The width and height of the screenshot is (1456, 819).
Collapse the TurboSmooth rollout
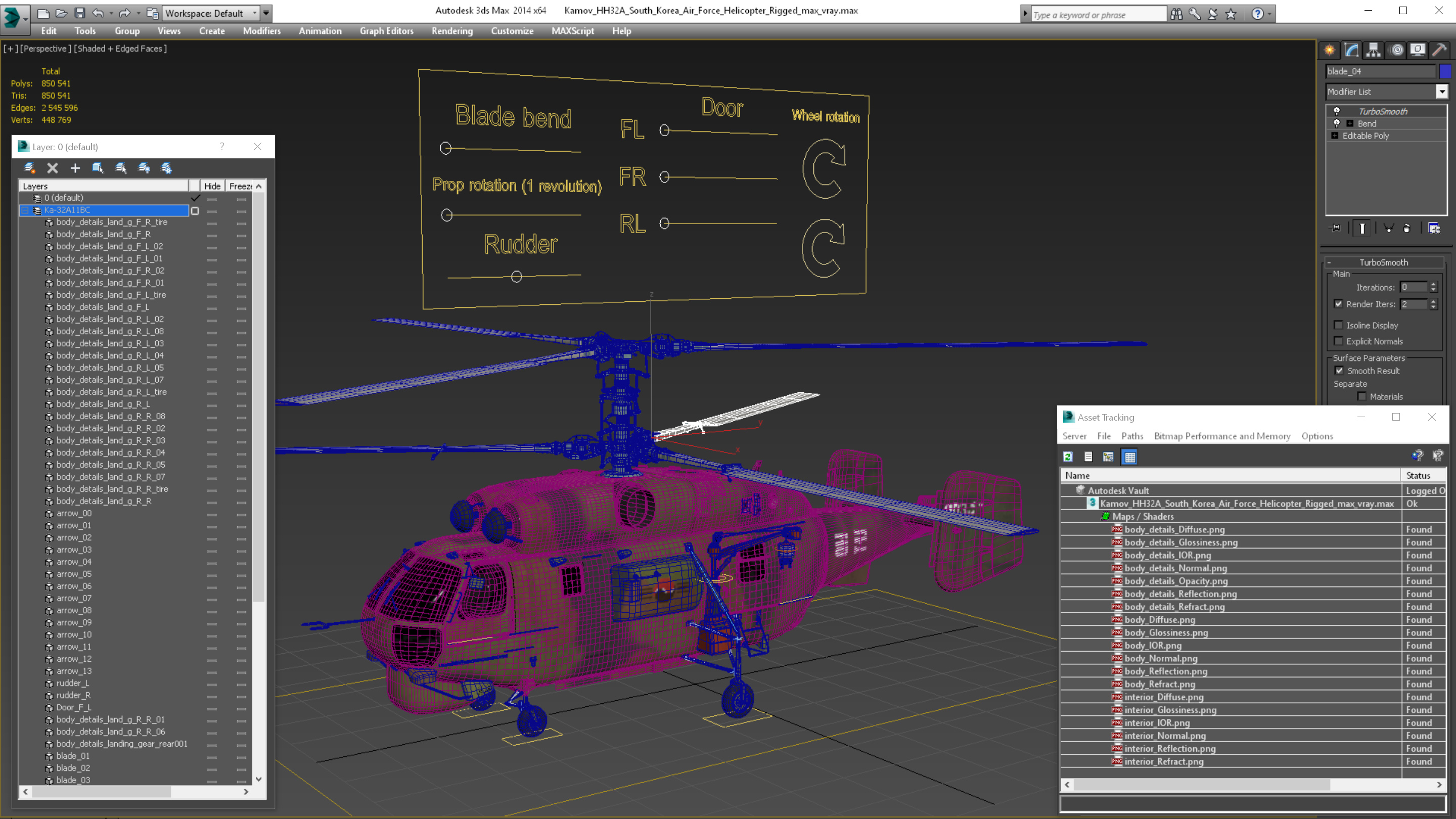[1330, 262]
